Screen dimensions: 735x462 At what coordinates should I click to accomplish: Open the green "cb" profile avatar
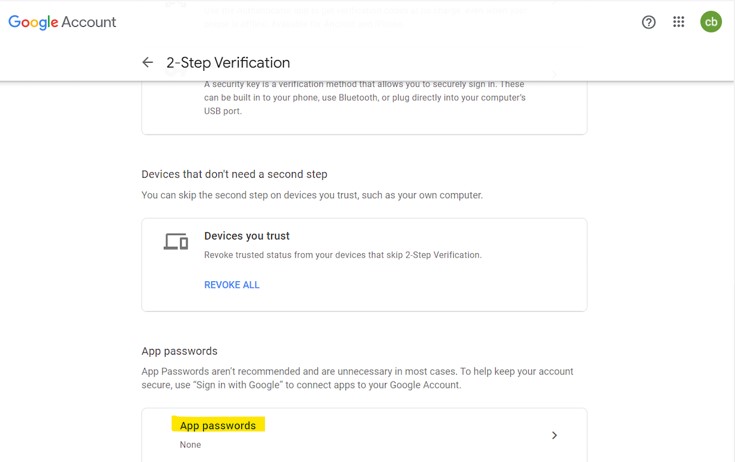coord(711,22)
